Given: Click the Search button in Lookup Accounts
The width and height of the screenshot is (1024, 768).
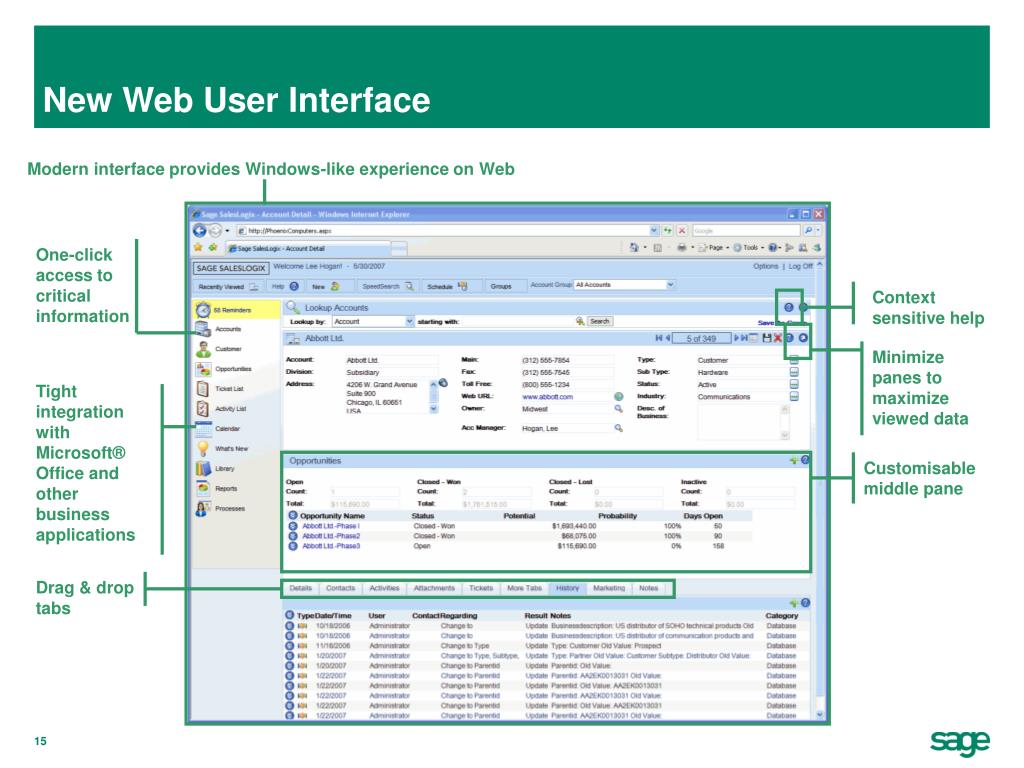Looking at the screenshot, I should [600, 321].
